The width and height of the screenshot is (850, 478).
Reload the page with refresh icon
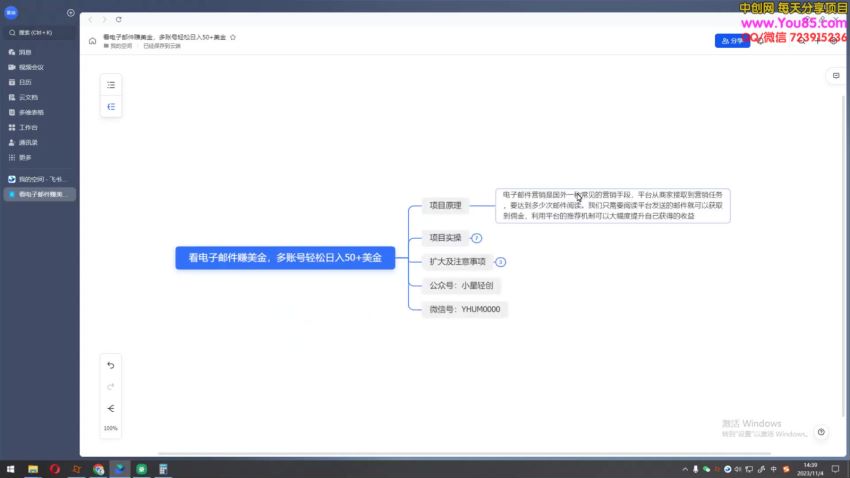tap(118, 20)
